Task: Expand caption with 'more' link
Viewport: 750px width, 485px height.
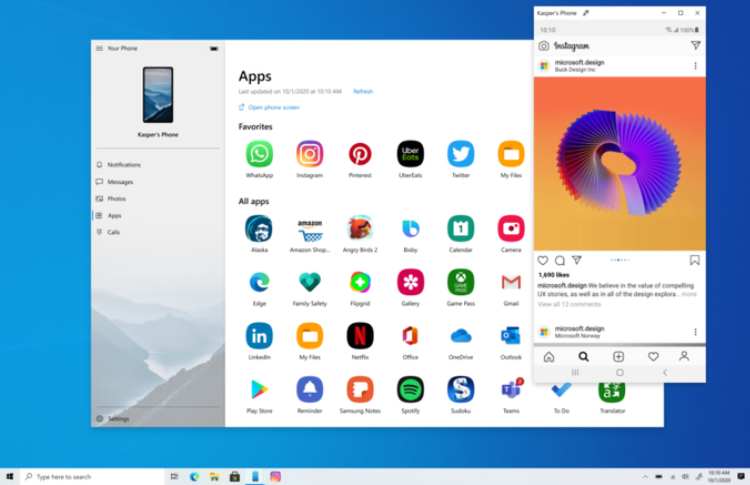Action: click(689, 294)
